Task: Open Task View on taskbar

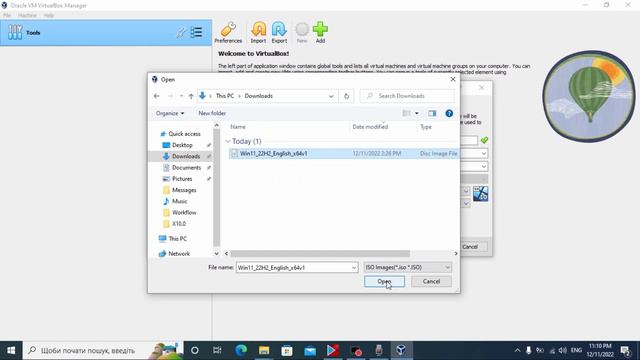Action: click(217, 350)
